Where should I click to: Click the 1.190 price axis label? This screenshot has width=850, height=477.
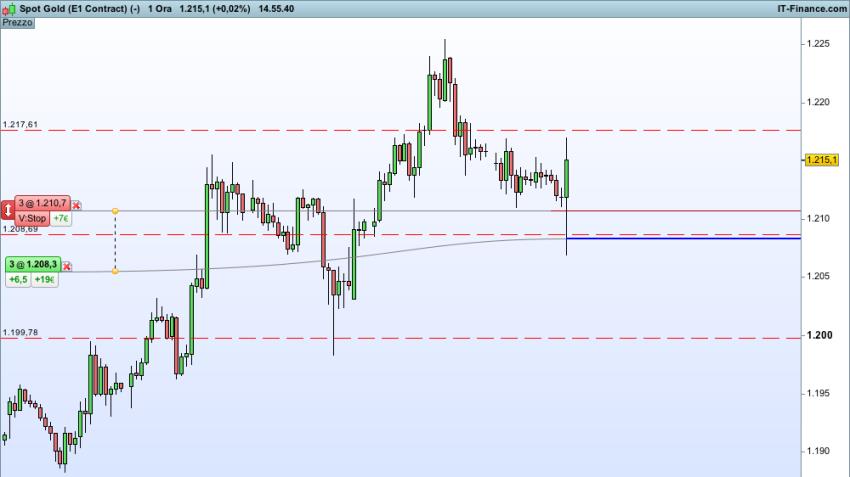click(x=818, y=451)
